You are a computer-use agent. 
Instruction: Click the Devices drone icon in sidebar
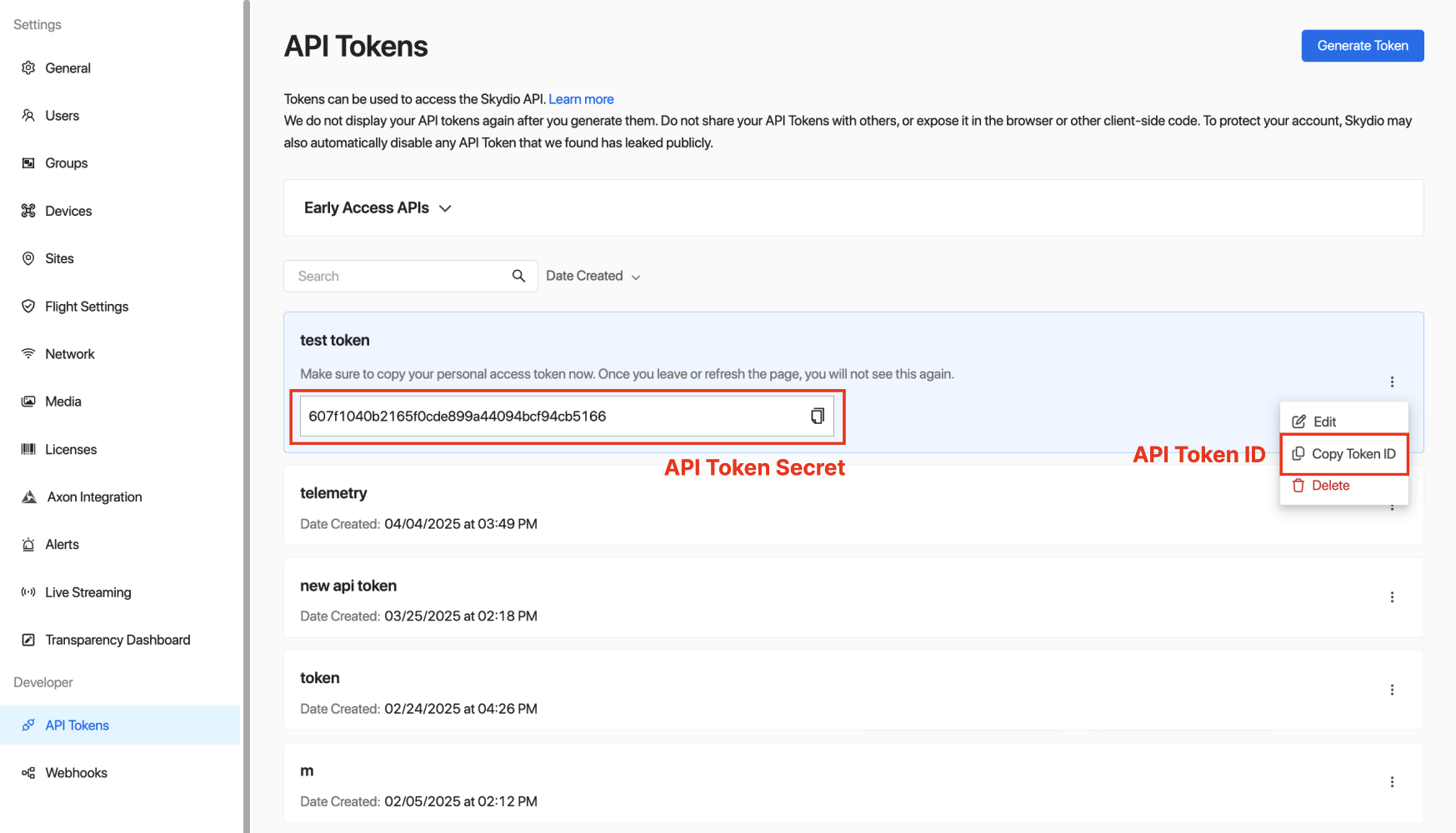[x=28, y=211]
